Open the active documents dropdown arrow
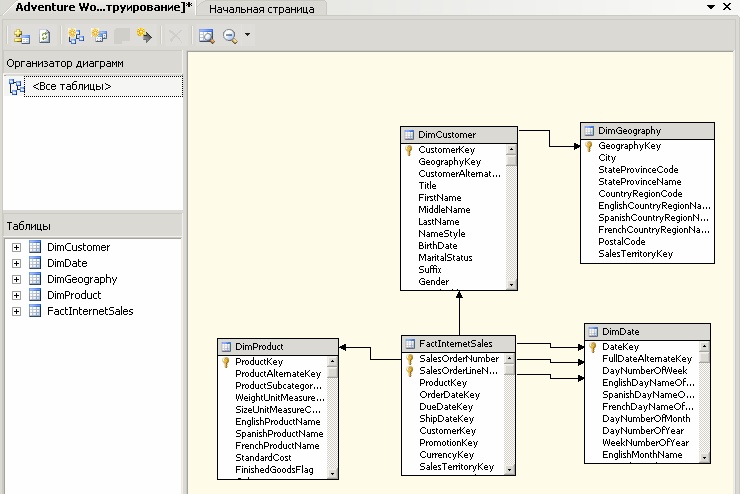 pos(711,7)
